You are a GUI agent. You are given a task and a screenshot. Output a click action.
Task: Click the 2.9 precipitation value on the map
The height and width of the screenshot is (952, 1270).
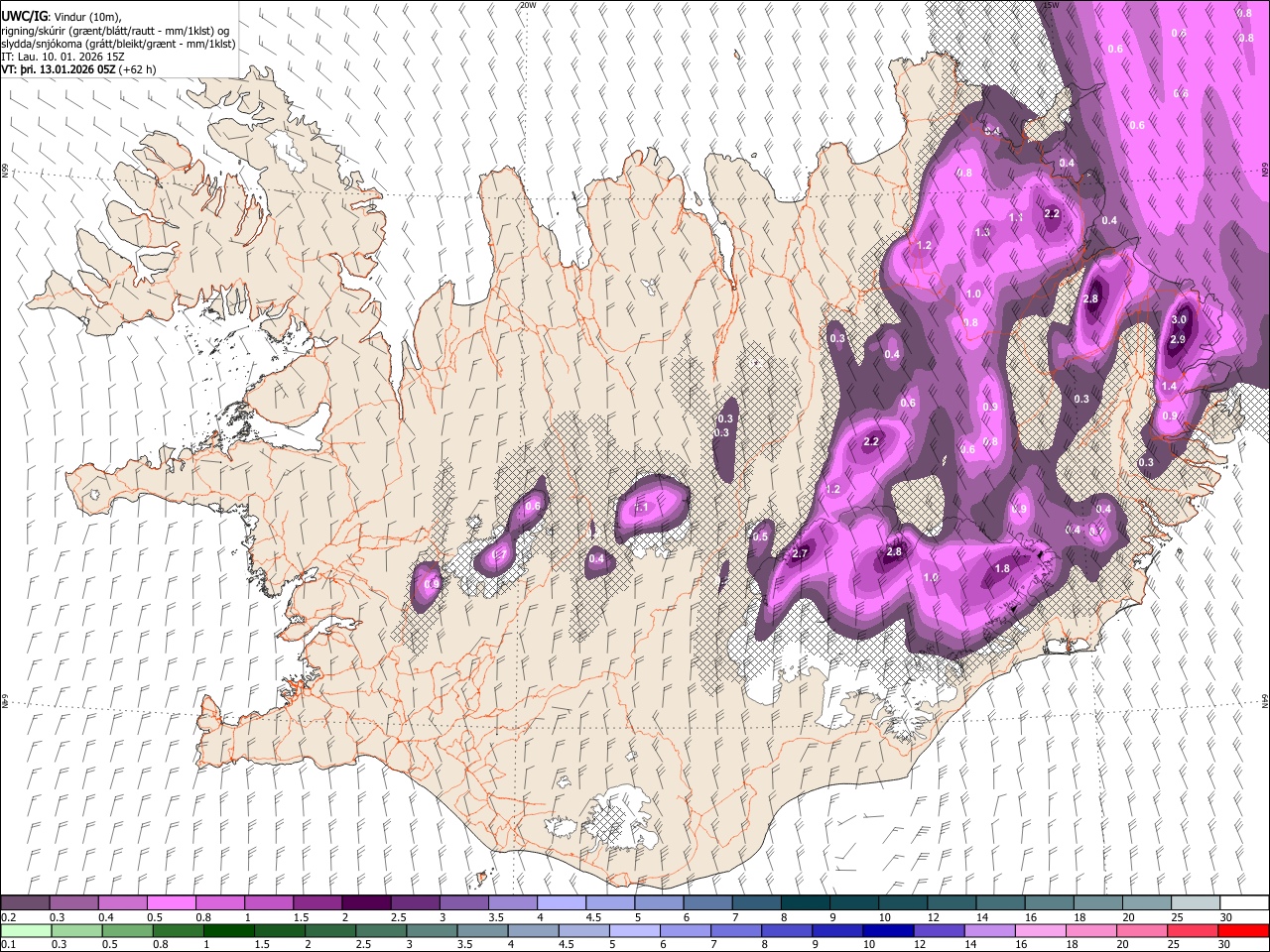click(1178, 339)
